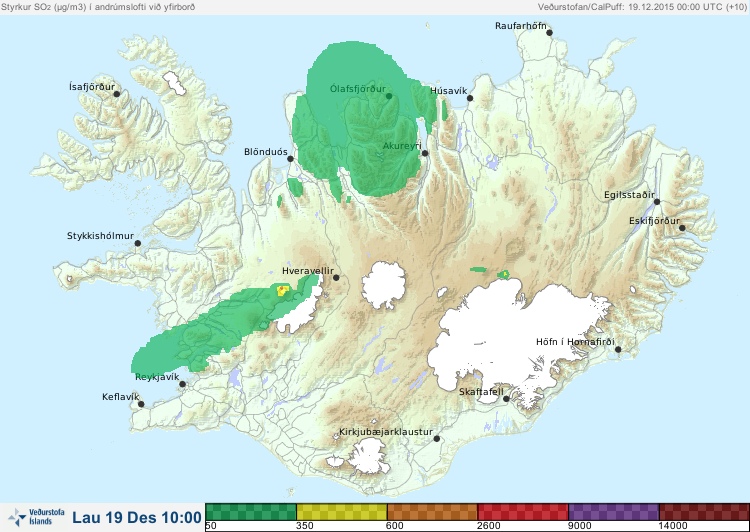Click the Eskifjörður marker dot

[682, 228]
